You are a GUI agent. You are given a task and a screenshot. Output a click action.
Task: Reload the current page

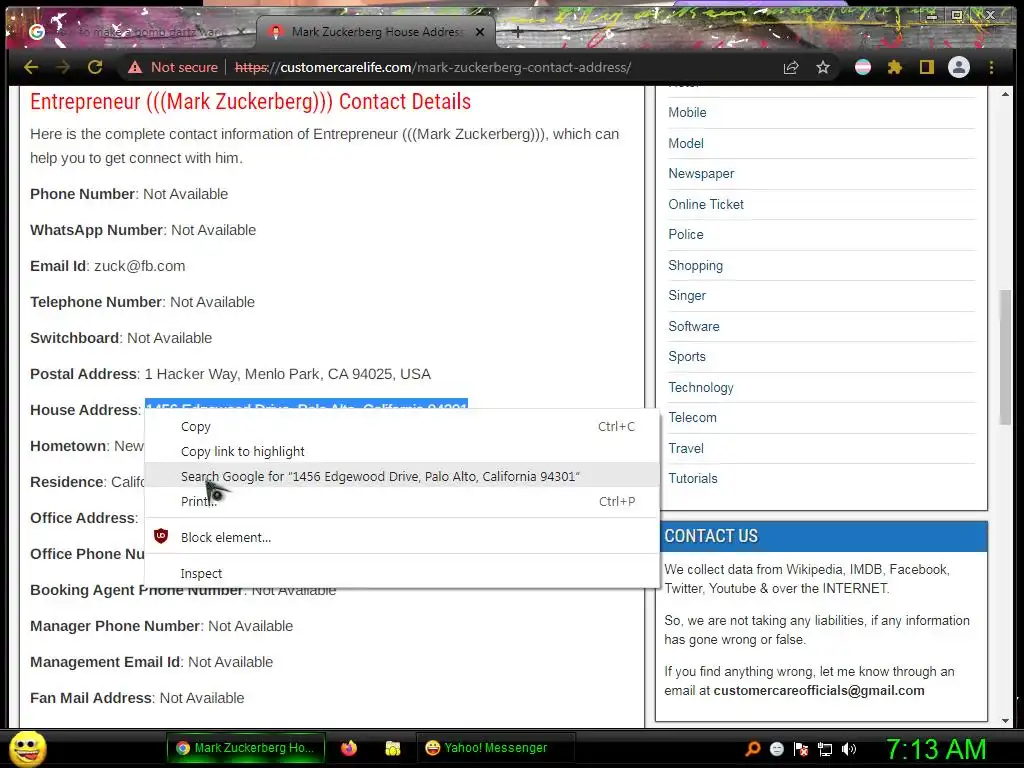click(95, 67)
